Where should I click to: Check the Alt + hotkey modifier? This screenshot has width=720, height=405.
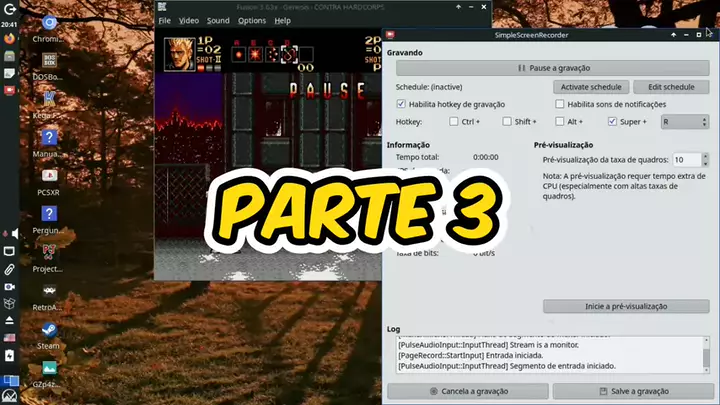(x=559, y=122)
